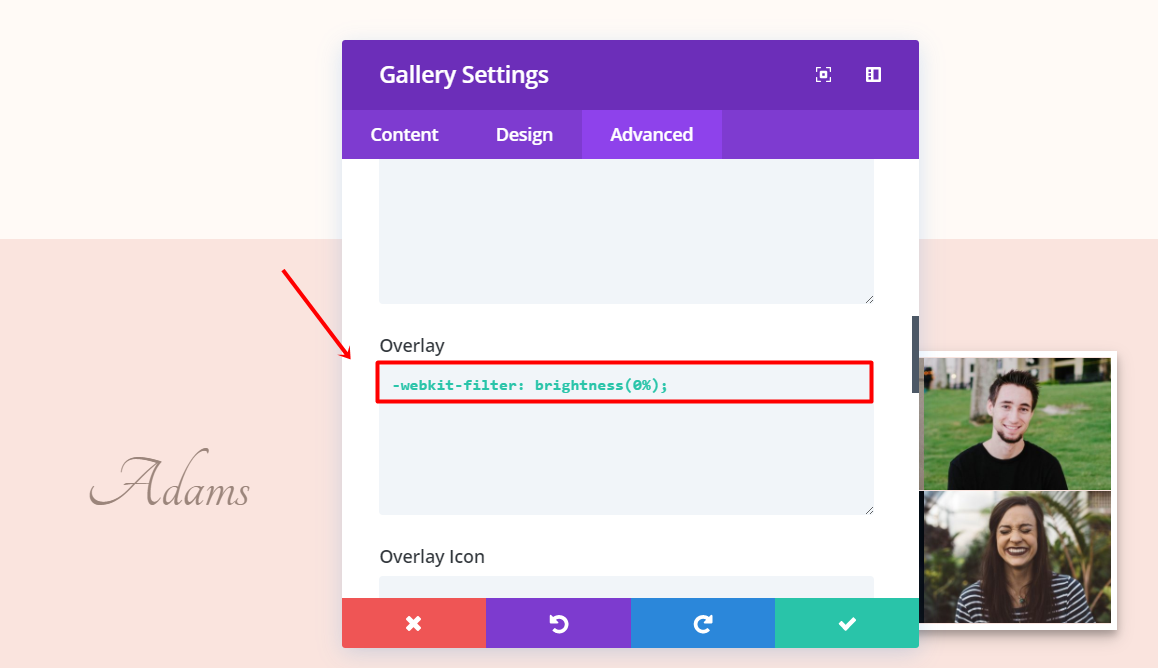Image resolution: width=1158 pixels, height=668 pixels.
Task: Select the Adams heading text
Action: click(170, 486)
